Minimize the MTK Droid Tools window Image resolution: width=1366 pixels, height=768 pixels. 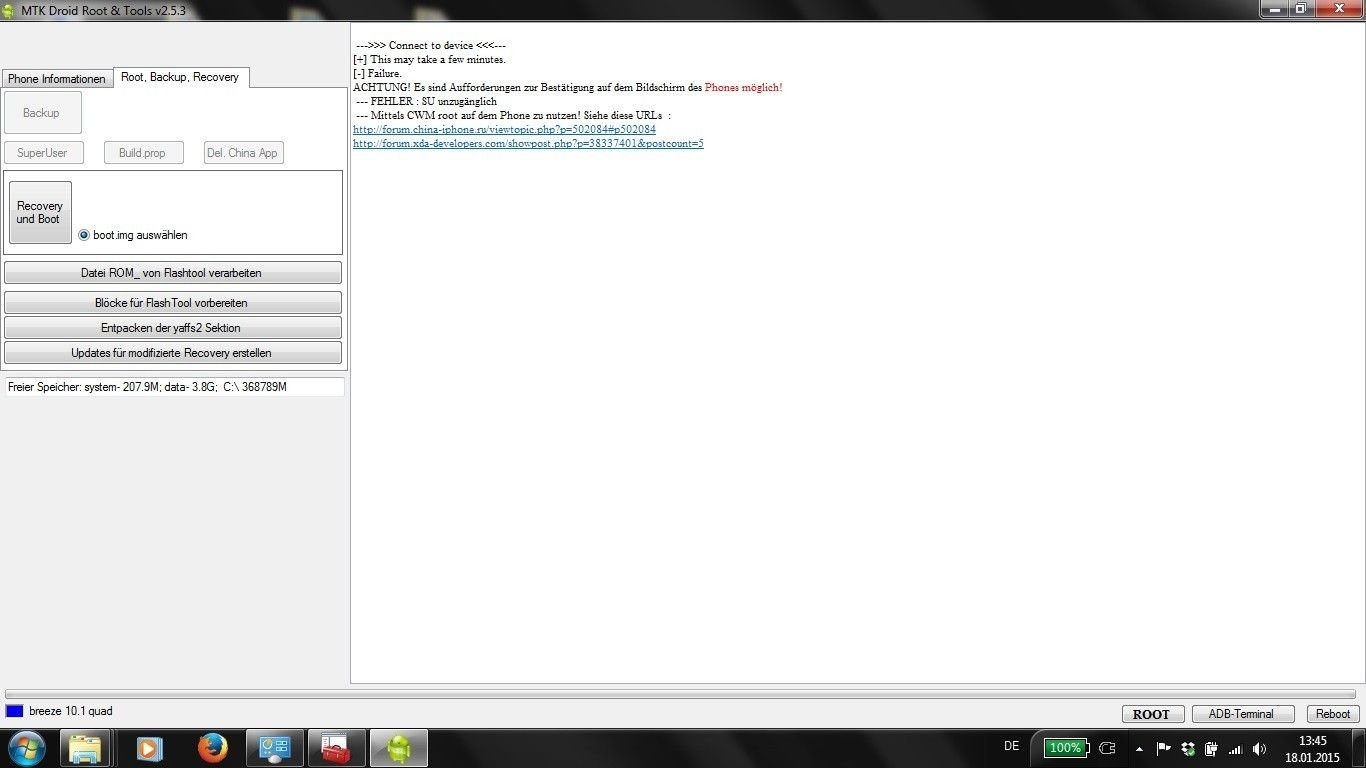point(1273,8)
